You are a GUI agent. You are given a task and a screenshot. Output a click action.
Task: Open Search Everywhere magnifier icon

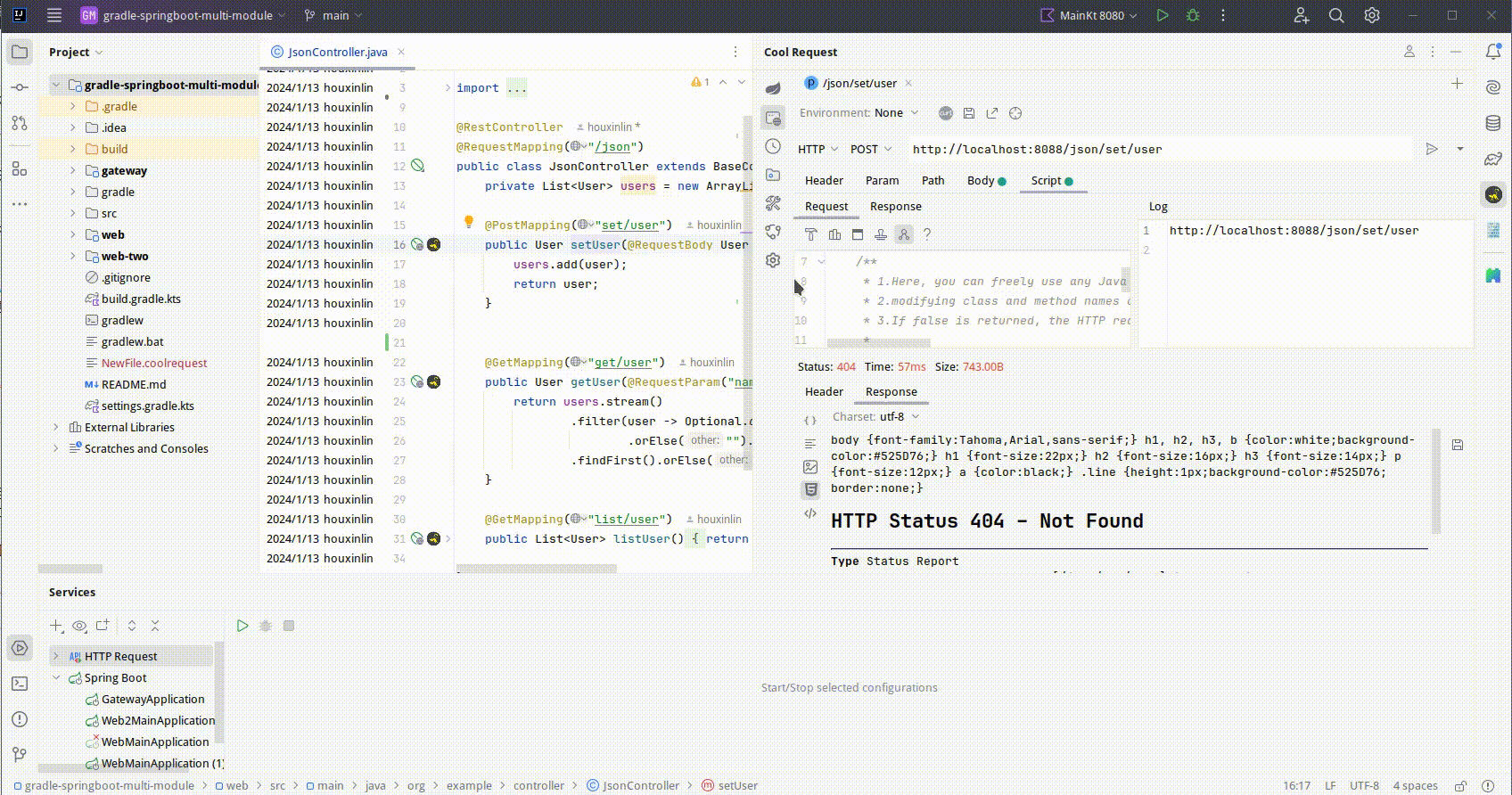pos(1336,15)
